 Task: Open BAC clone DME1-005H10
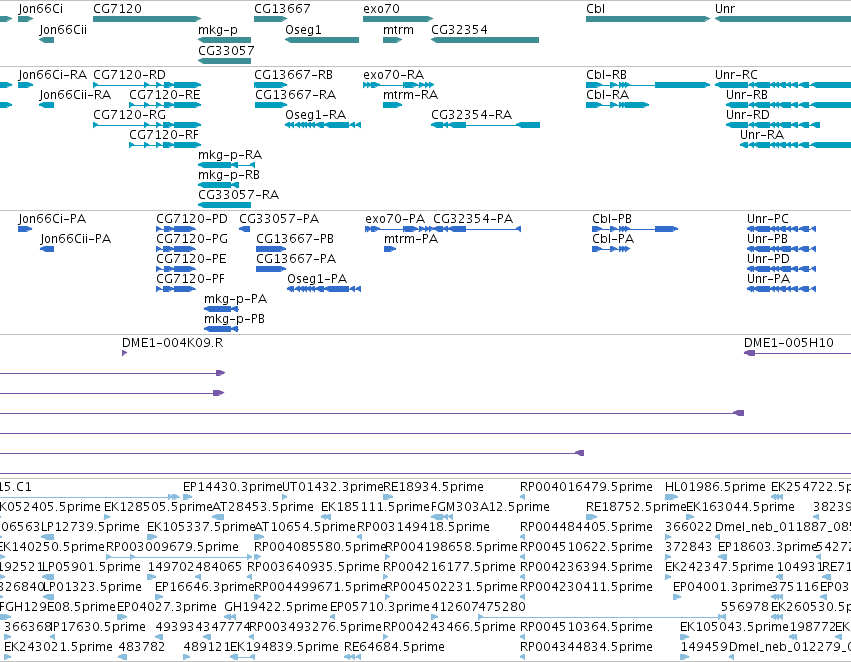789,343
